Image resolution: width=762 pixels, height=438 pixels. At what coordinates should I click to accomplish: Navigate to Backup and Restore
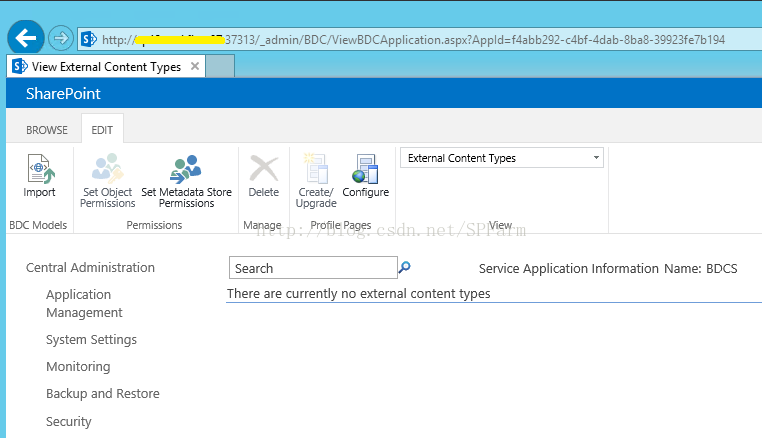pyautogui.click(x=103, y=393)
